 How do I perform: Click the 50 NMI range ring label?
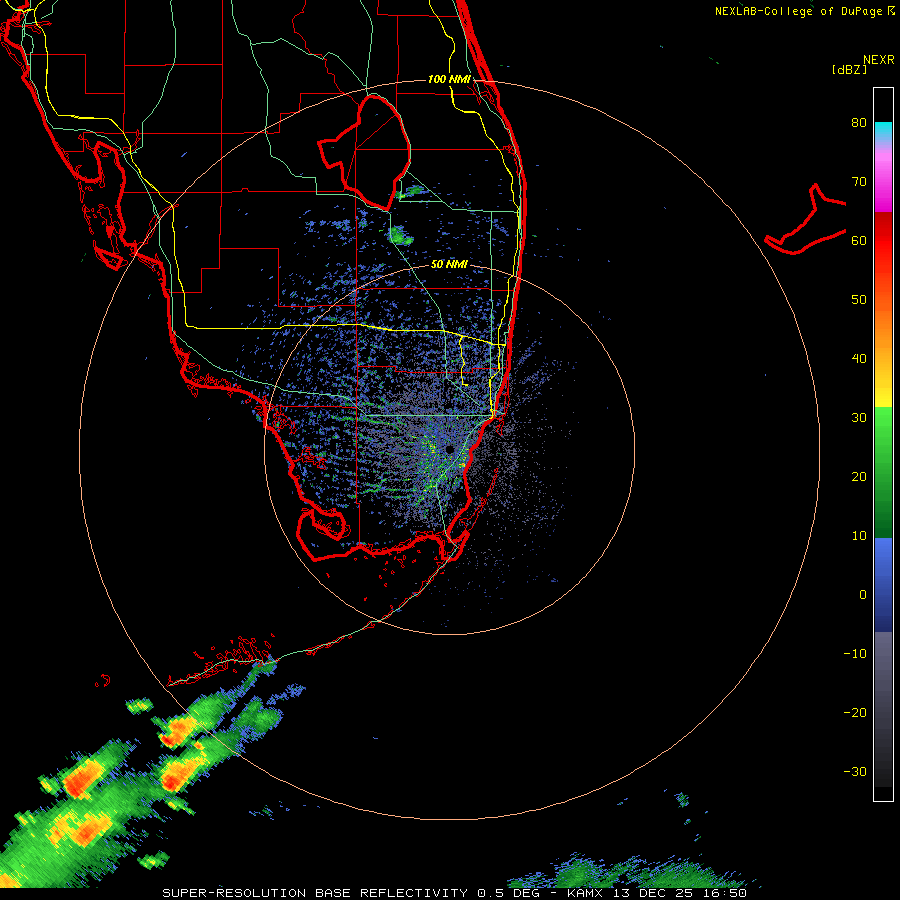click(449, 265)
